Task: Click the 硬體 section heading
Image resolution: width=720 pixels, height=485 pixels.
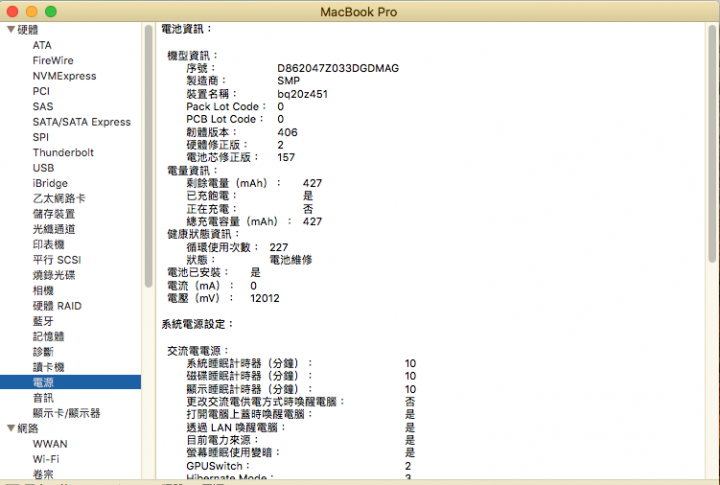Action: (28, 29)
